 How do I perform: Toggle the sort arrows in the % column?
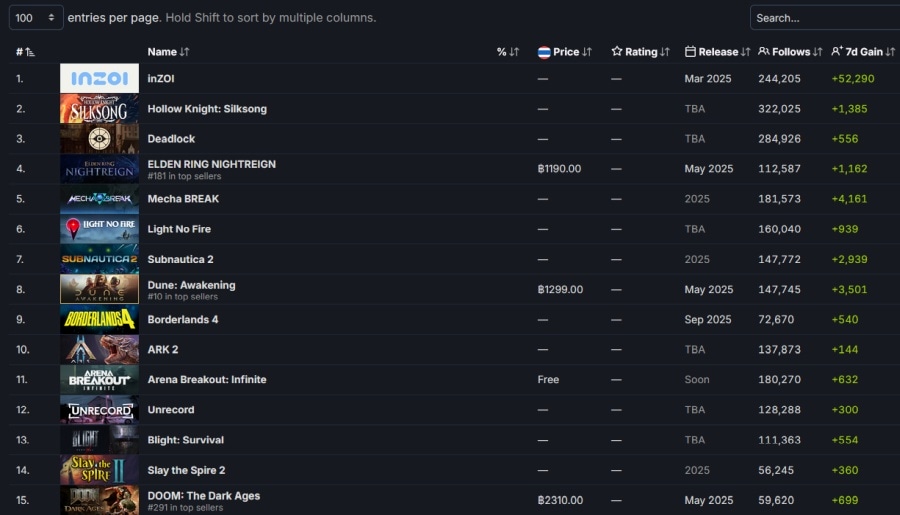pyautogui.click(x=514, y=52)
